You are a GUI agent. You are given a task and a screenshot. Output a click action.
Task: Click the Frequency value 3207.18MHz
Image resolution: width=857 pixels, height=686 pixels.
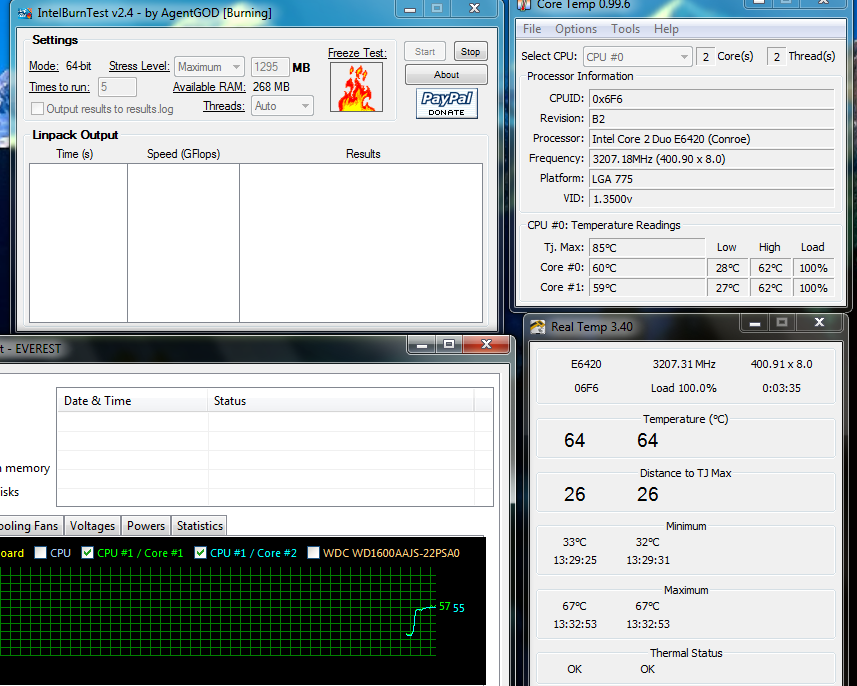click(712, 159)
